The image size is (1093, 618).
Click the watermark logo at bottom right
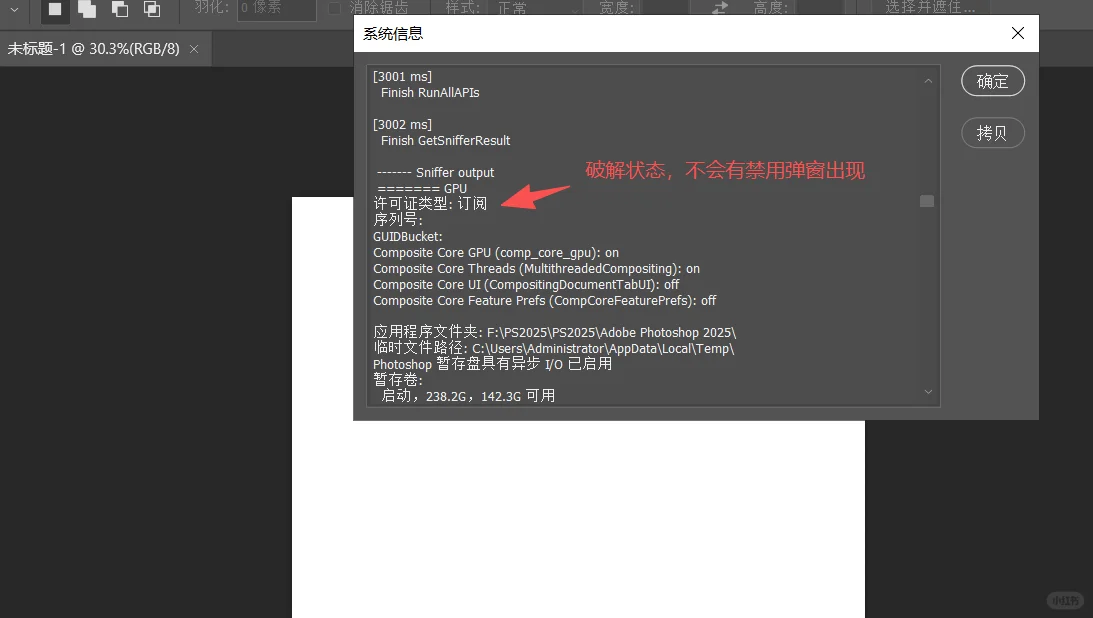1064,600
